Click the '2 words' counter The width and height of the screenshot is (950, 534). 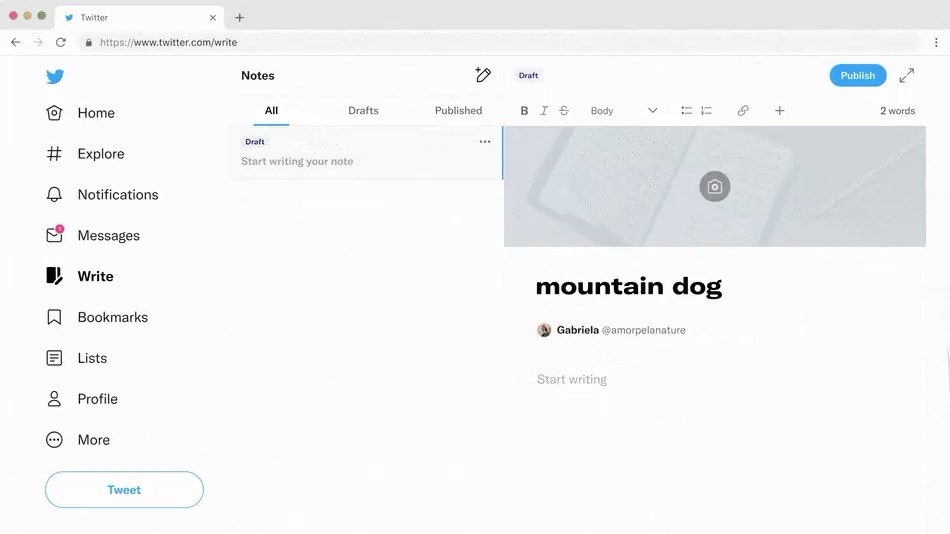(897, 111)
